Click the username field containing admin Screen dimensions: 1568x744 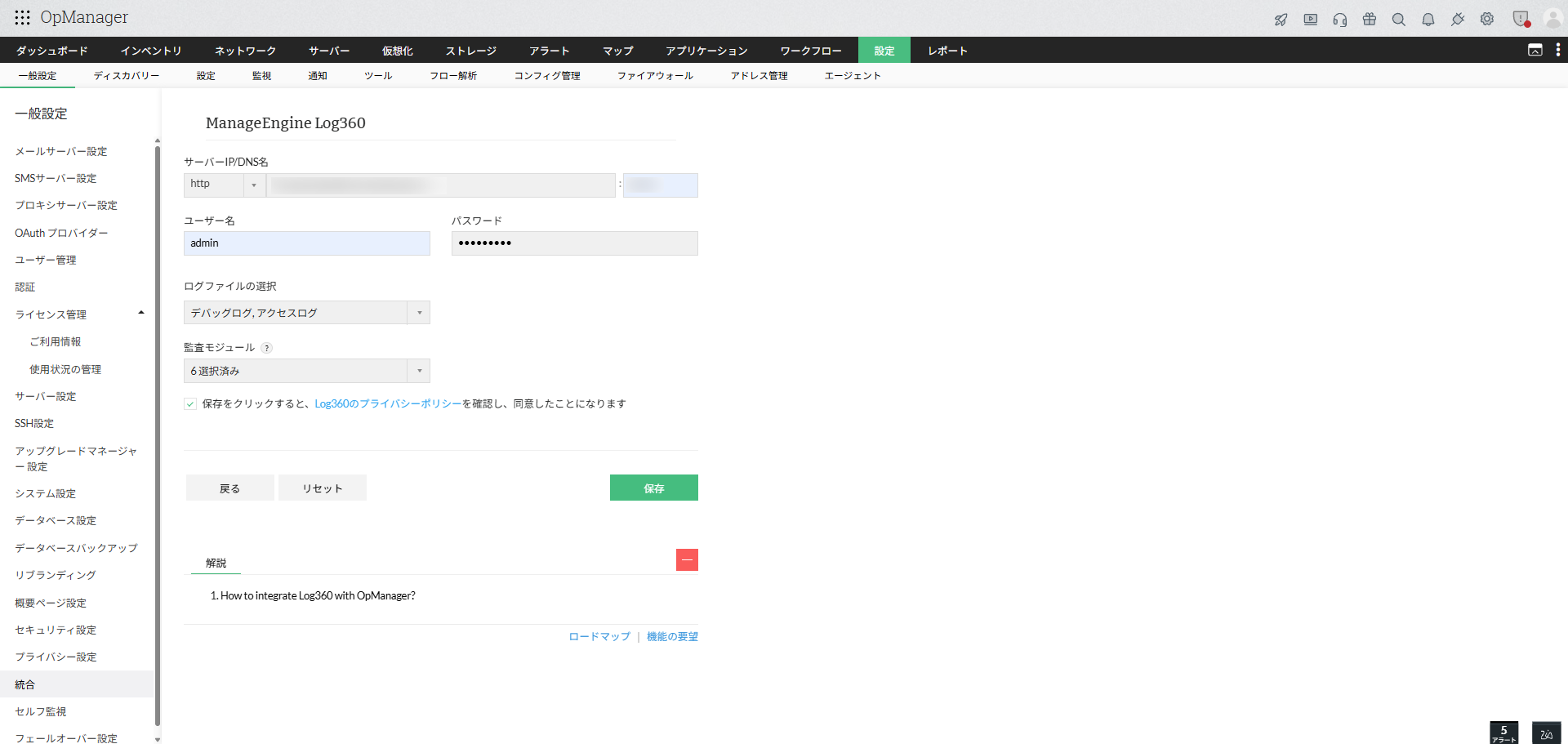[307, 243]
